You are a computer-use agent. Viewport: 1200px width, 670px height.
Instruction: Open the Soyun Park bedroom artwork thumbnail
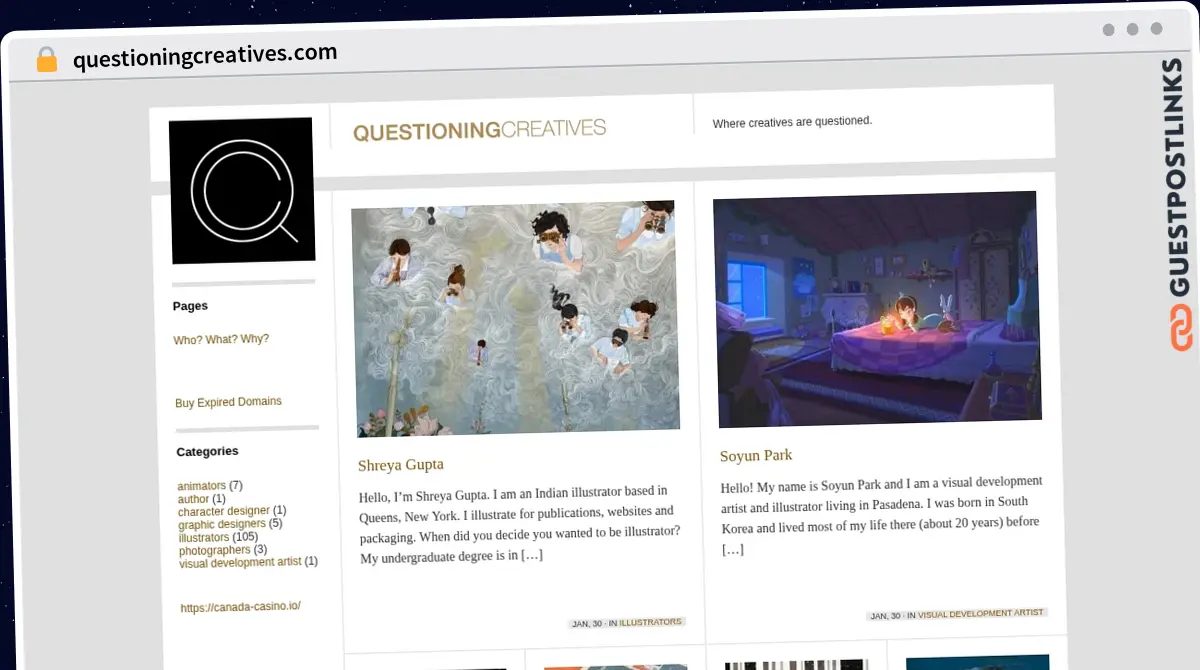[x=877, y=308]
